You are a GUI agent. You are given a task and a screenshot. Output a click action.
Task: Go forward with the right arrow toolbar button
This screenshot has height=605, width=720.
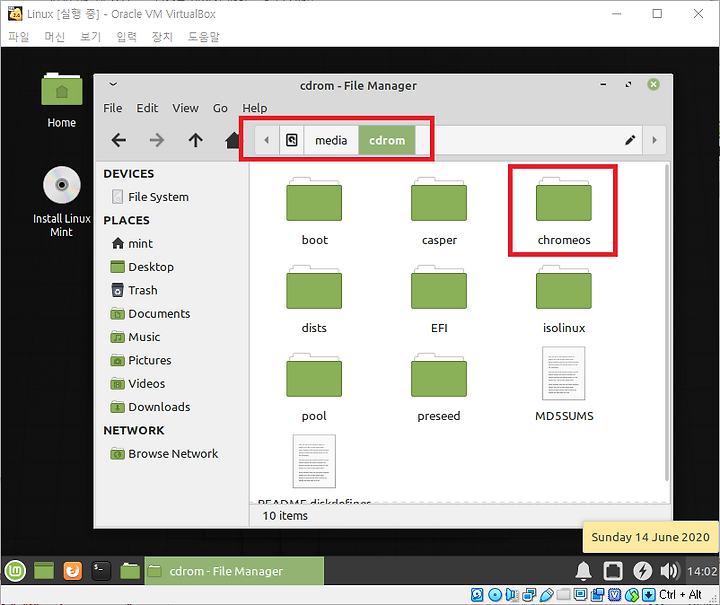click(157, 140)
